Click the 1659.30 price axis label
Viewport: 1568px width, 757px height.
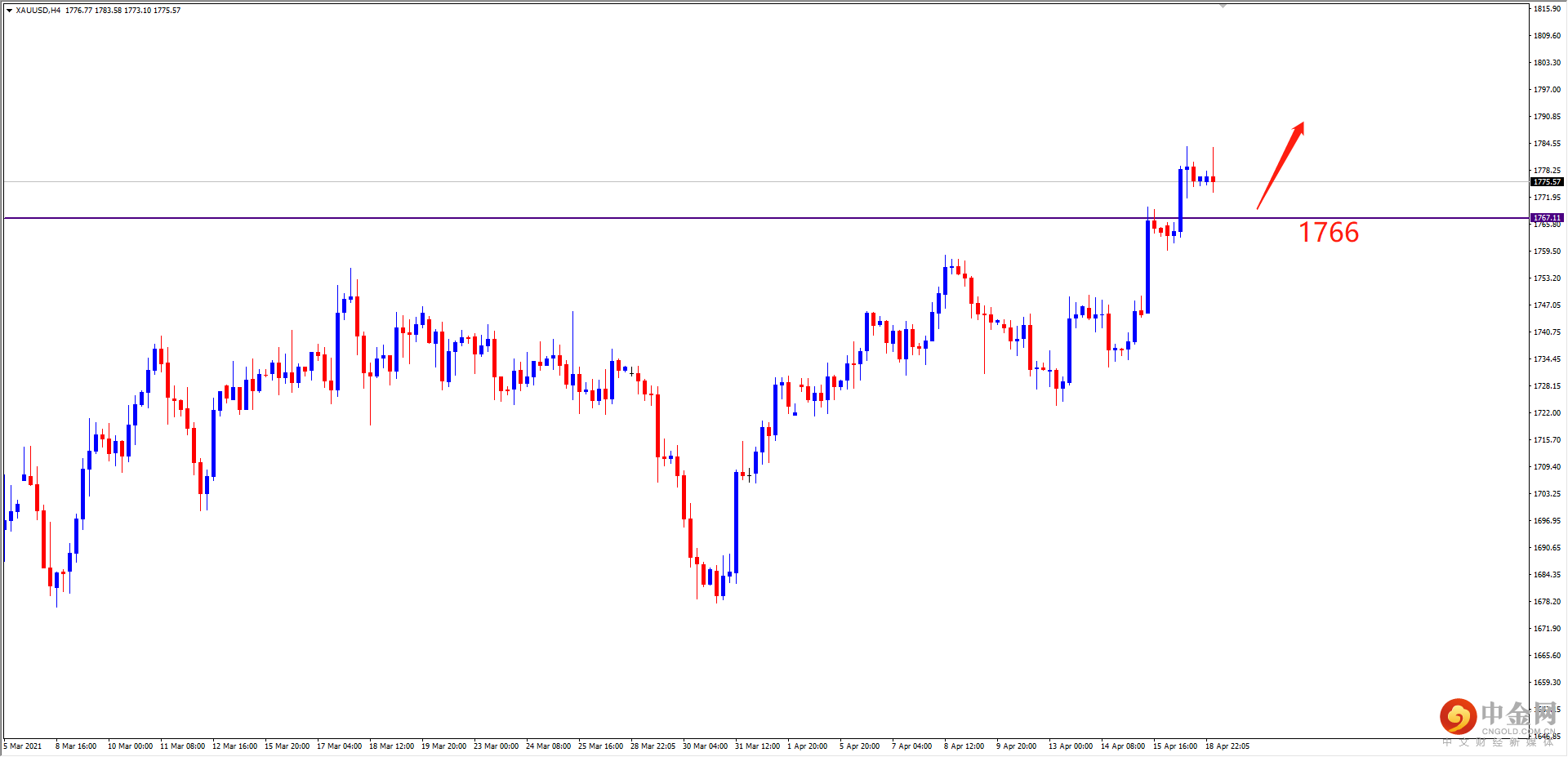pyautogui.click(x=1547, y=683)
